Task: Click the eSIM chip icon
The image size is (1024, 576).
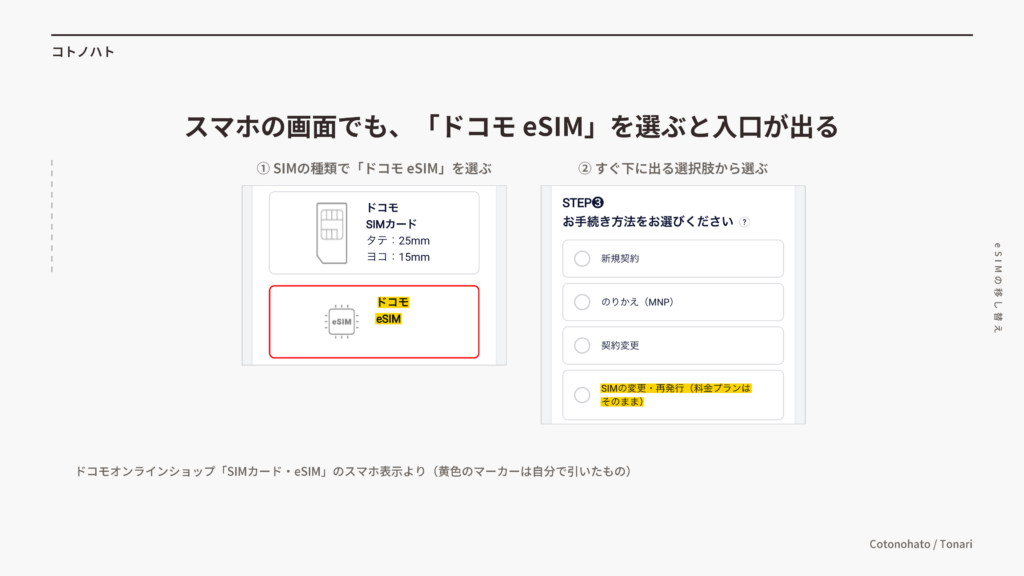Action: click(x=342, y=321)
